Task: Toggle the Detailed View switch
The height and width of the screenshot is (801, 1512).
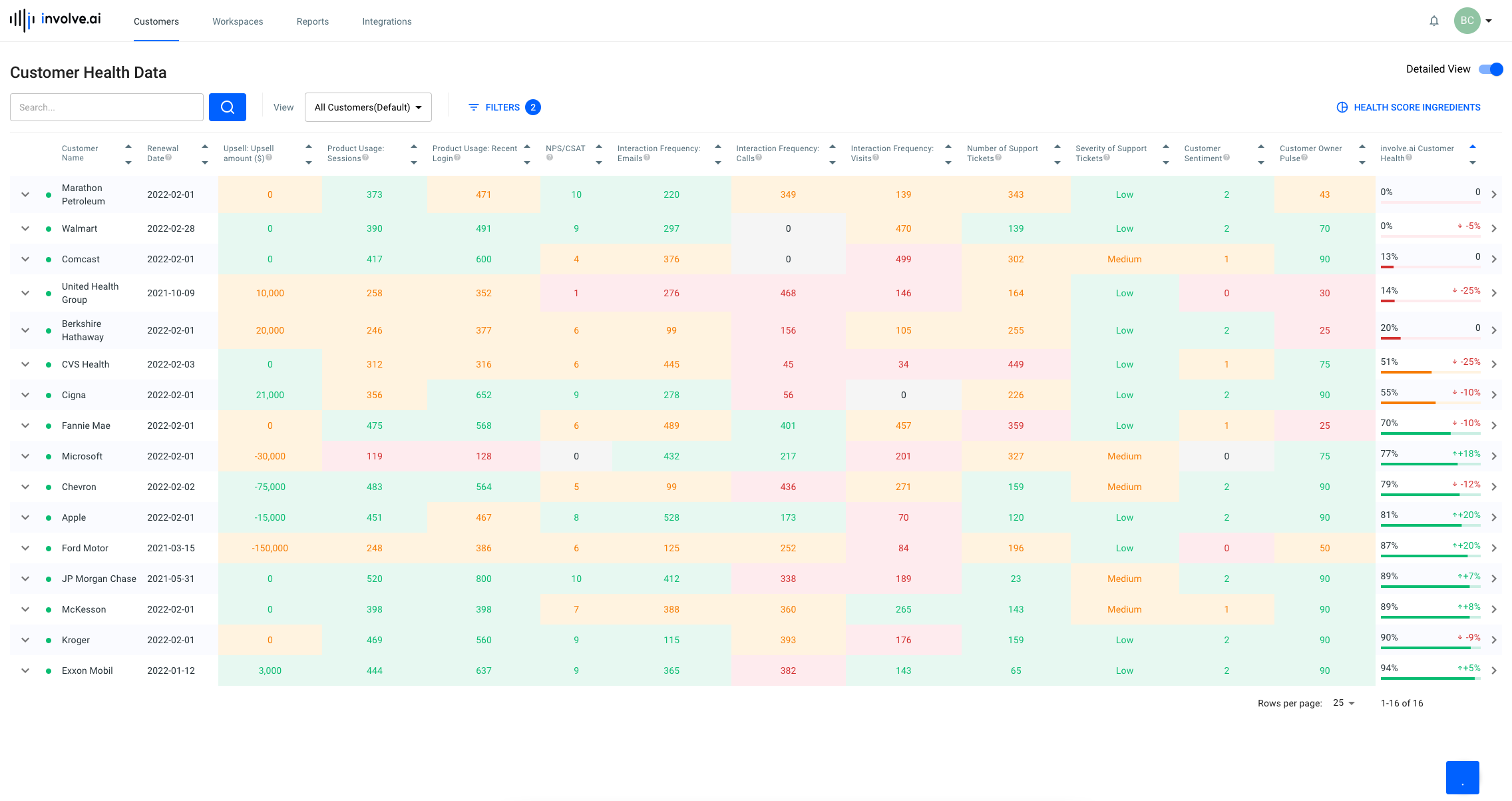Action: coord(1491,69)
